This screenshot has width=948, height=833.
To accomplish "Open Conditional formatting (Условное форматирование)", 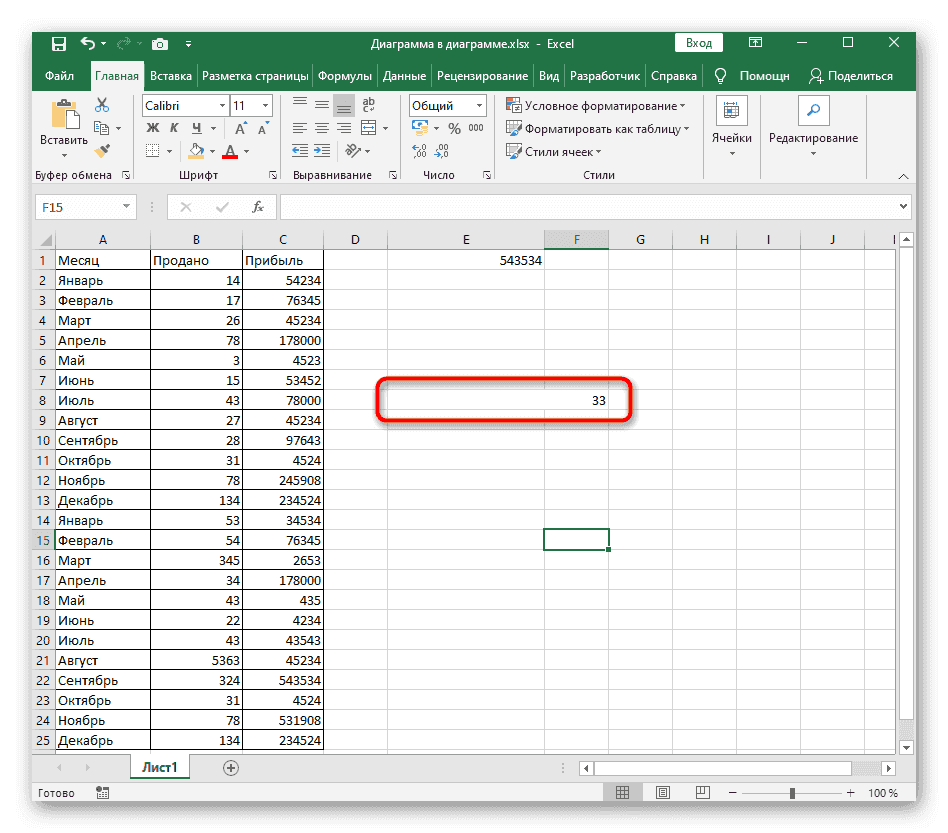I will pyautogui.click(x=595, y=105).
